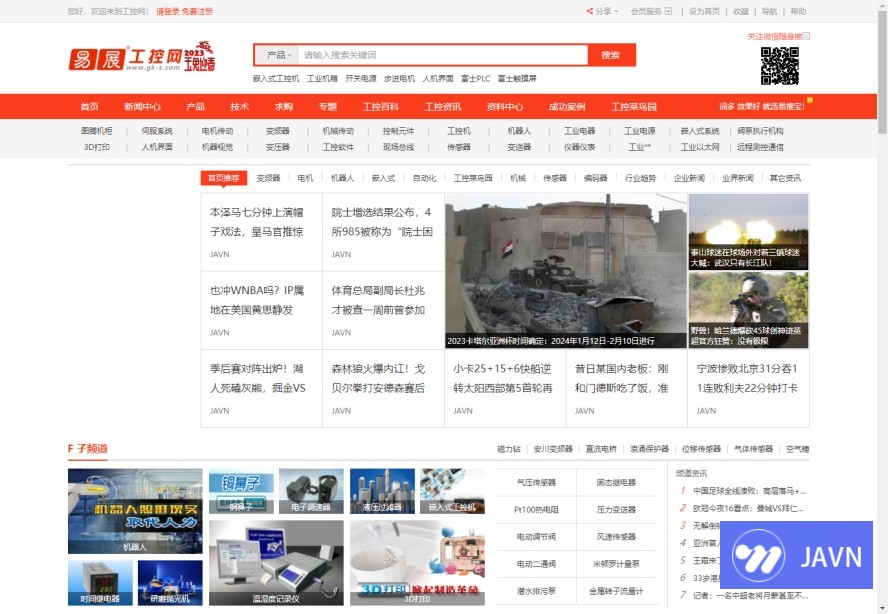Select the 变频器 news tab
The width and height of the screenshot is (888, 614).
pyautogui.click(x=268, y=178)
